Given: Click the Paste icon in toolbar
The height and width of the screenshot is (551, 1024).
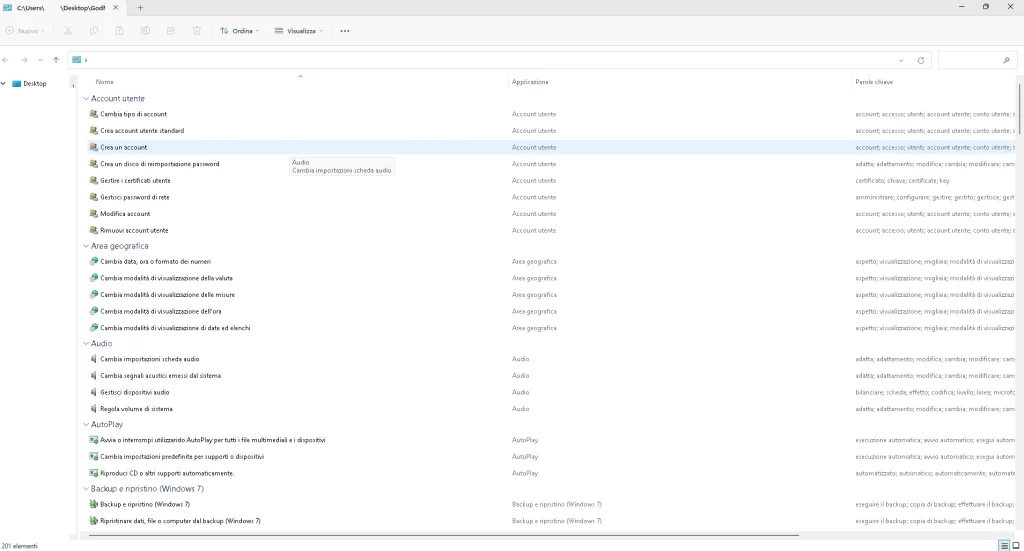Looking at the screenshot, I should coord(120,31).
